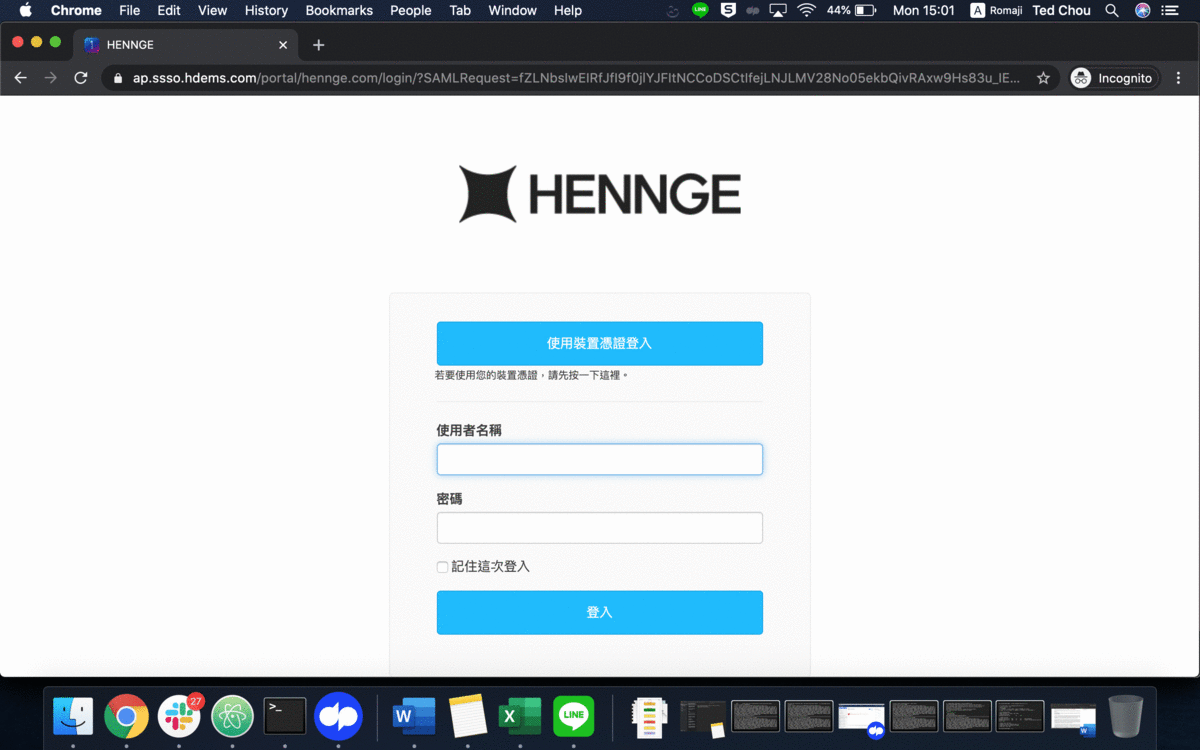The height and width of the screenshot is (750, 1200).
Task: Click the S shield menu bar icon
Action: (x=728, y=10)
